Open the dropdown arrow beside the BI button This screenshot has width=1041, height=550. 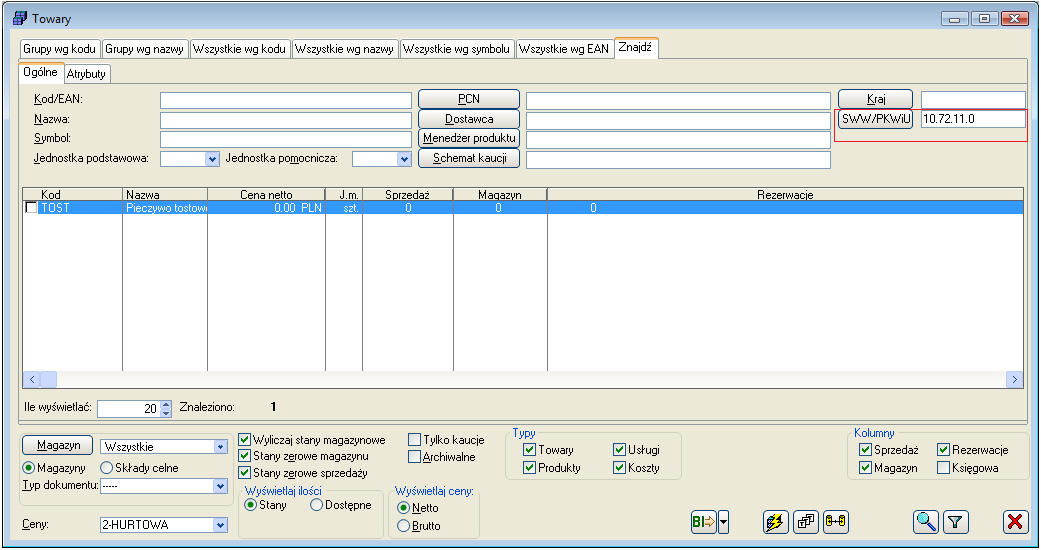pos(724,522)
